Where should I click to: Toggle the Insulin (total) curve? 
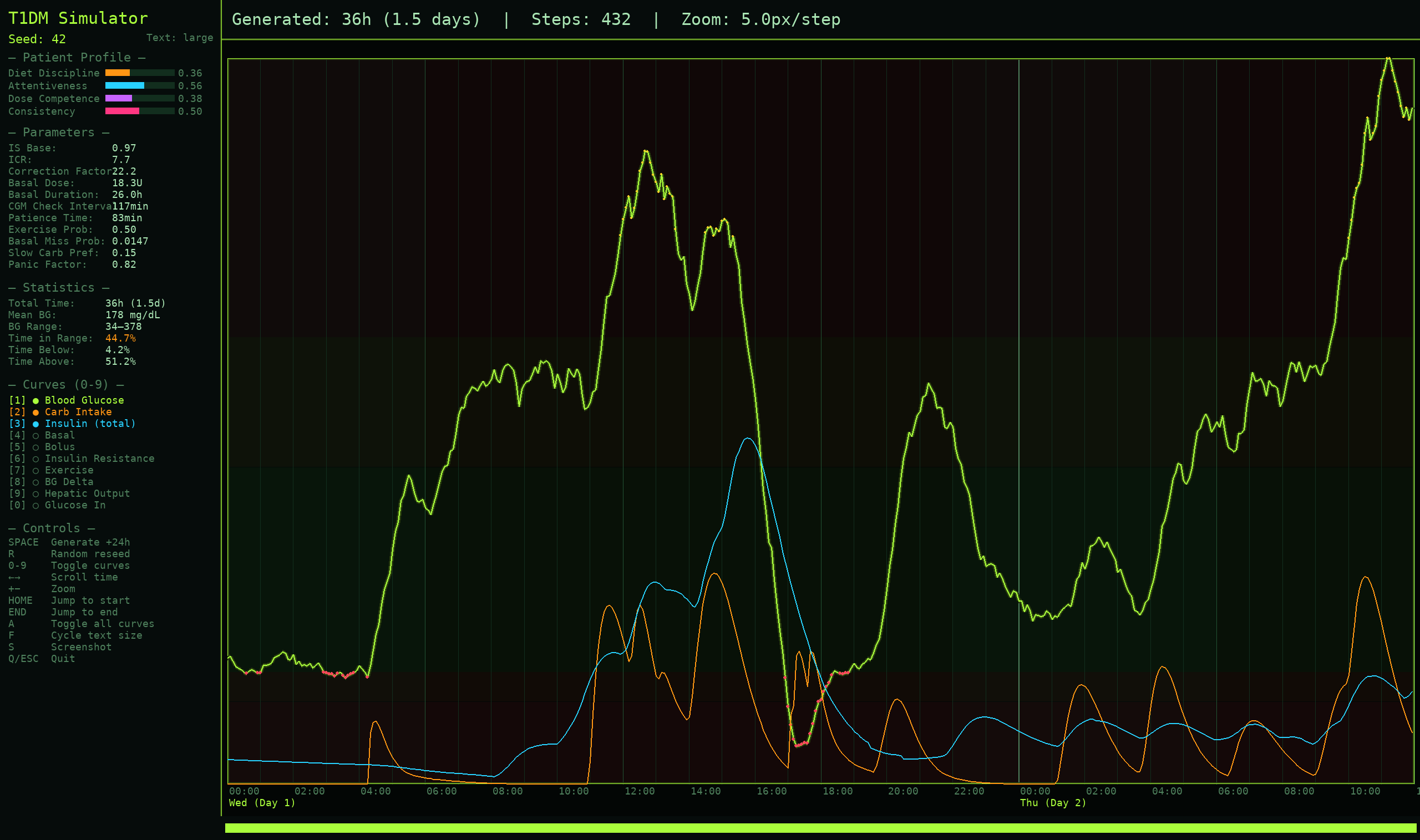click(72, 424)
